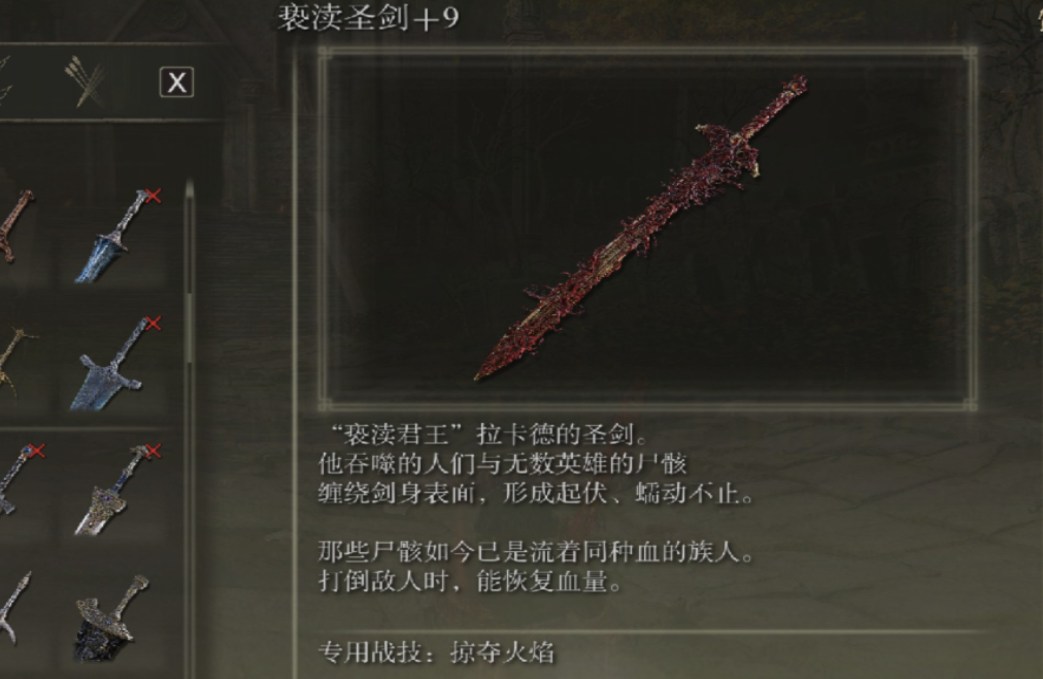Click the 亵渎圣剑+9 item title
This screenshot has width=1043, height=679.
tap(368, 17)
